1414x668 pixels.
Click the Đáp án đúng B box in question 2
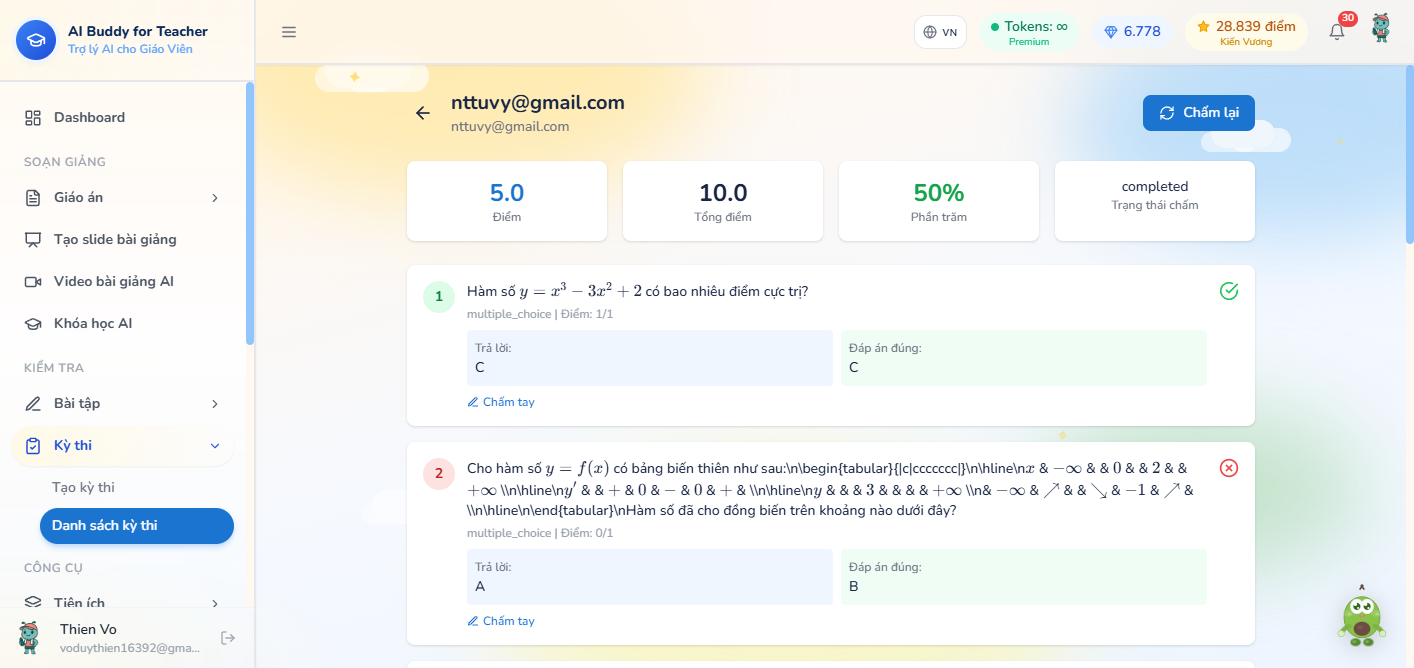coord(1024,577)
